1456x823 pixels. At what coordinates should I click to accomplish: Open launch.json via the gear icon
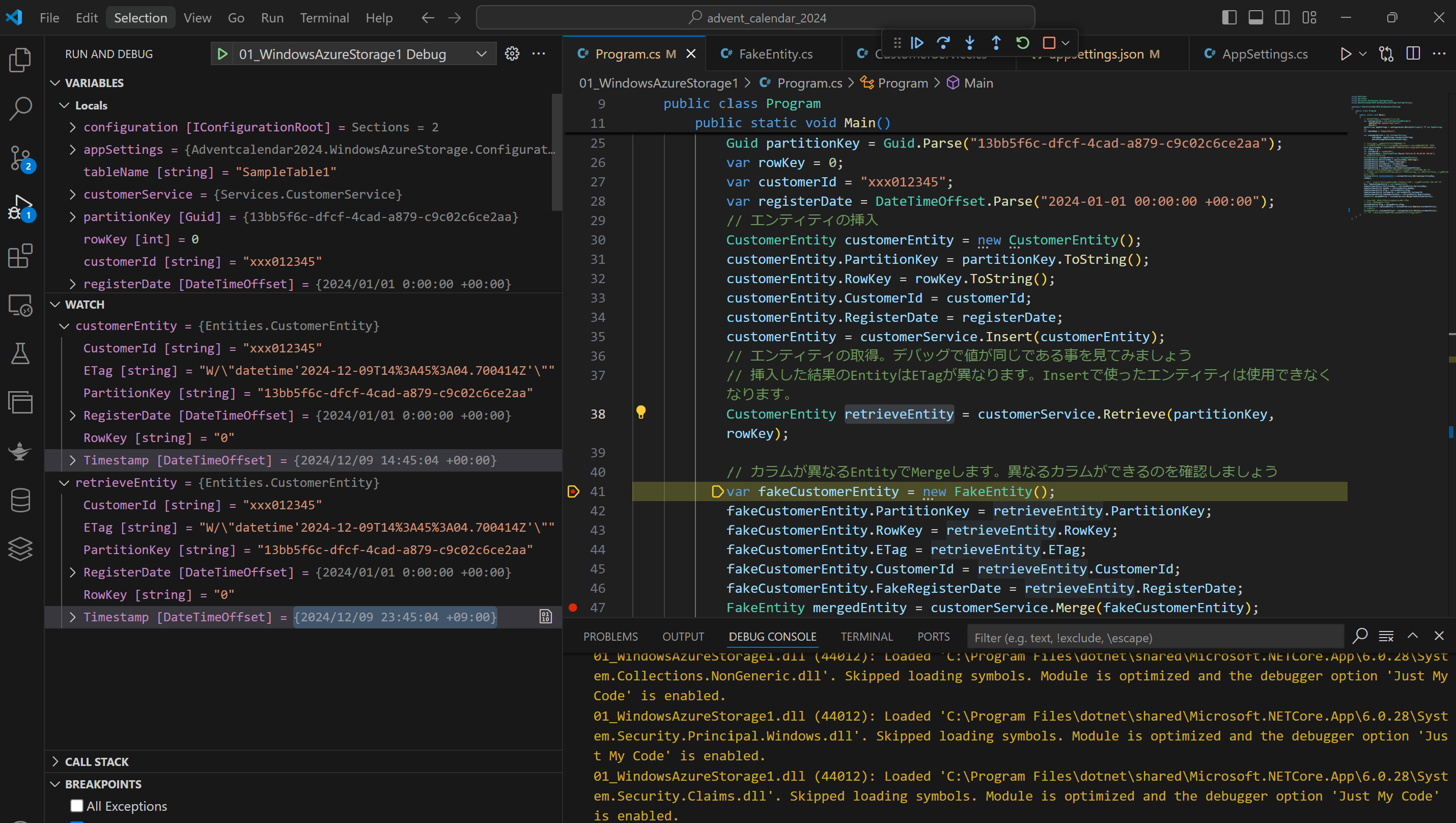tap(512, 53)
